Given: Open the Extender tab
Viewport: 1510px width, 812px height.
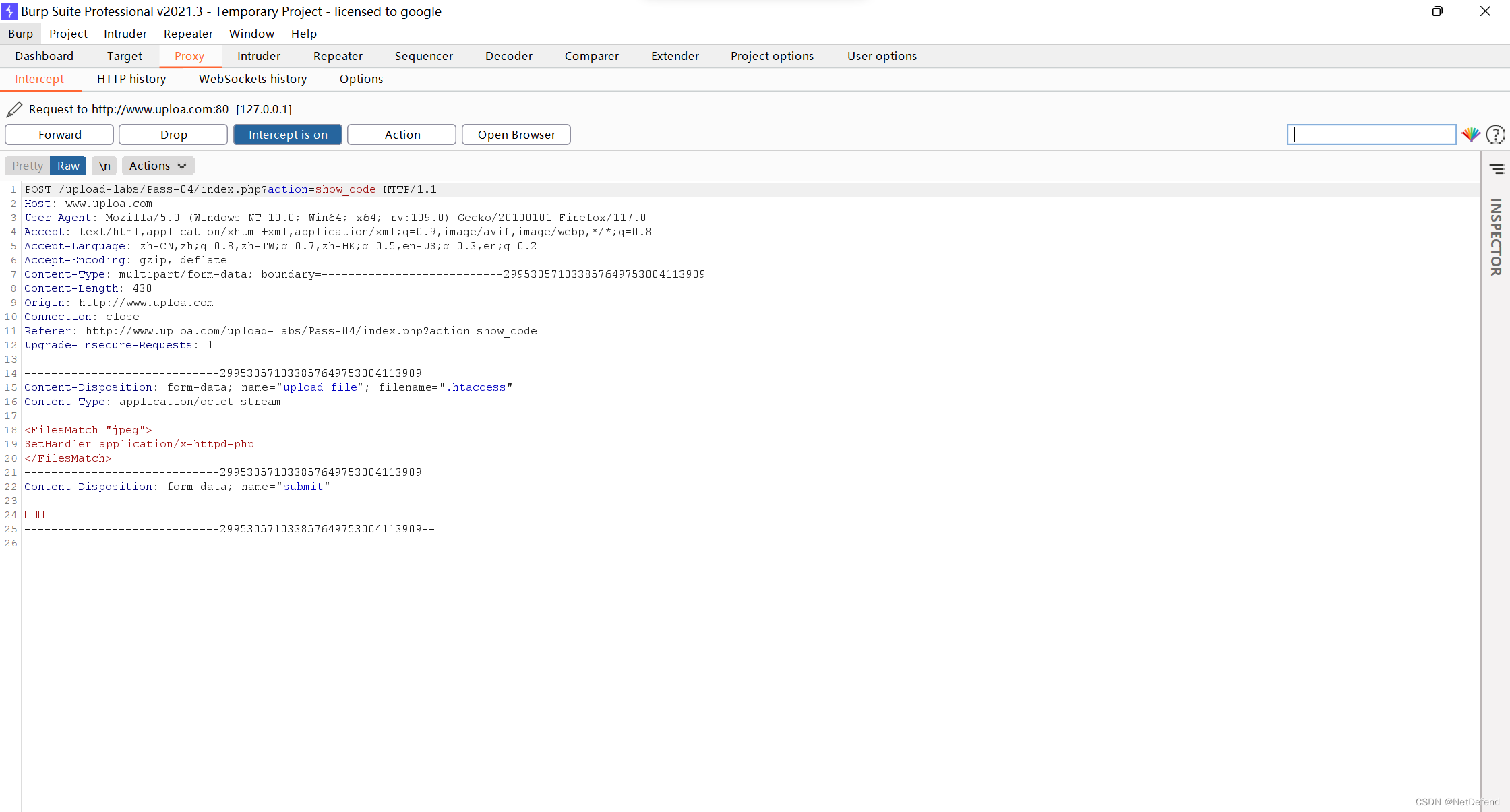Looking at the screenshot, I should 675,56.
